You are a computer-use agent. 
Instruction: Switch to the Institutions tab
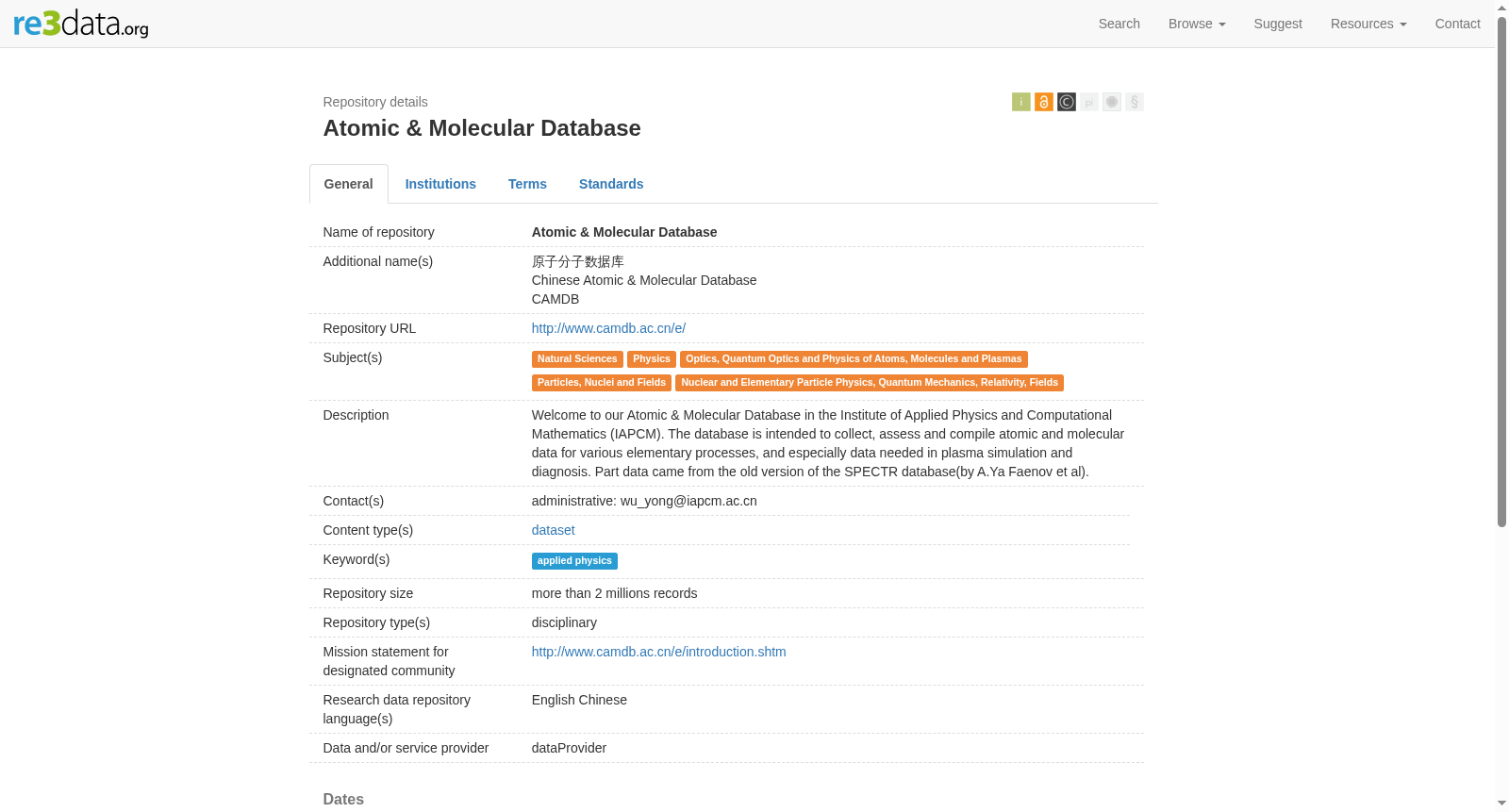pyautogui.click(x=440, y=184)
